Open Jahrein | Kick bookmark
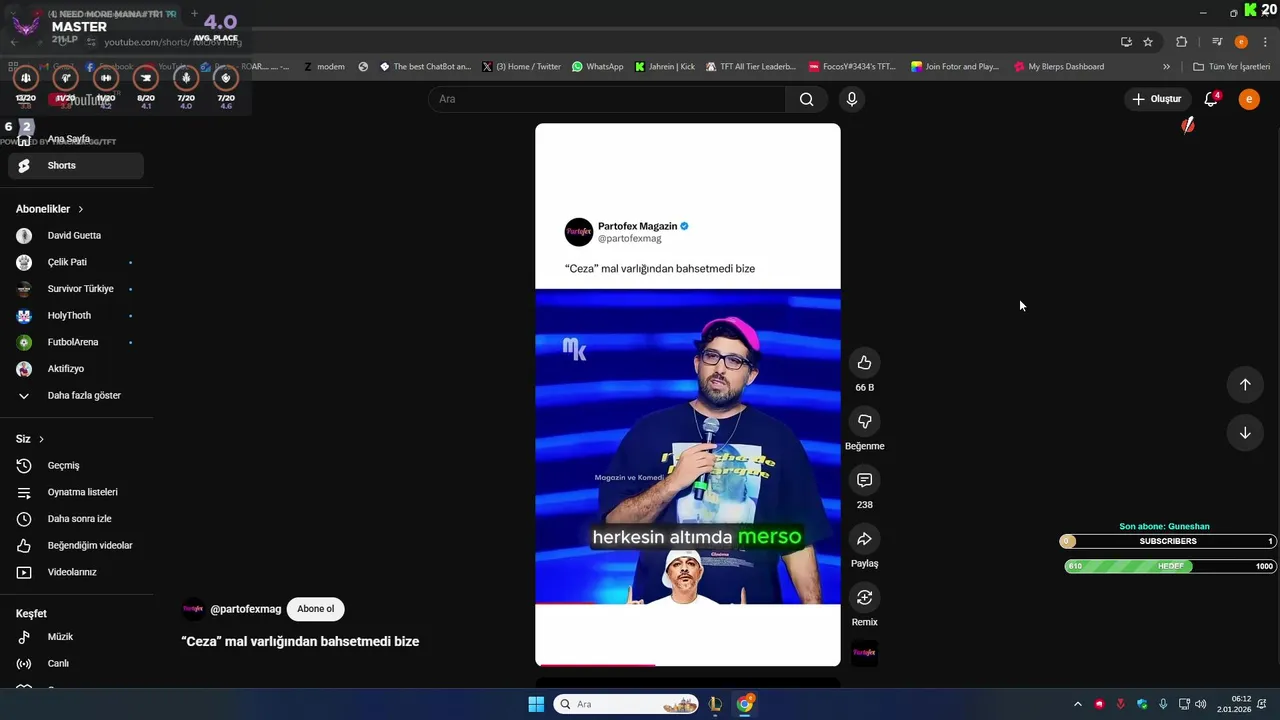1280x720 pixels. [x=665, y=67]
